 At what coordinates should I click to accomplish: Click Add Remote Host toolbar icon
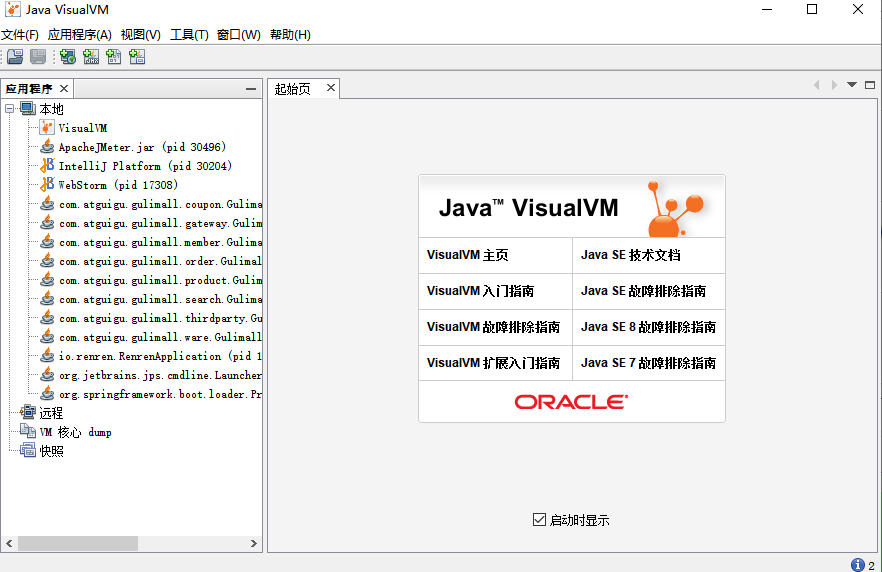(68, 57)
